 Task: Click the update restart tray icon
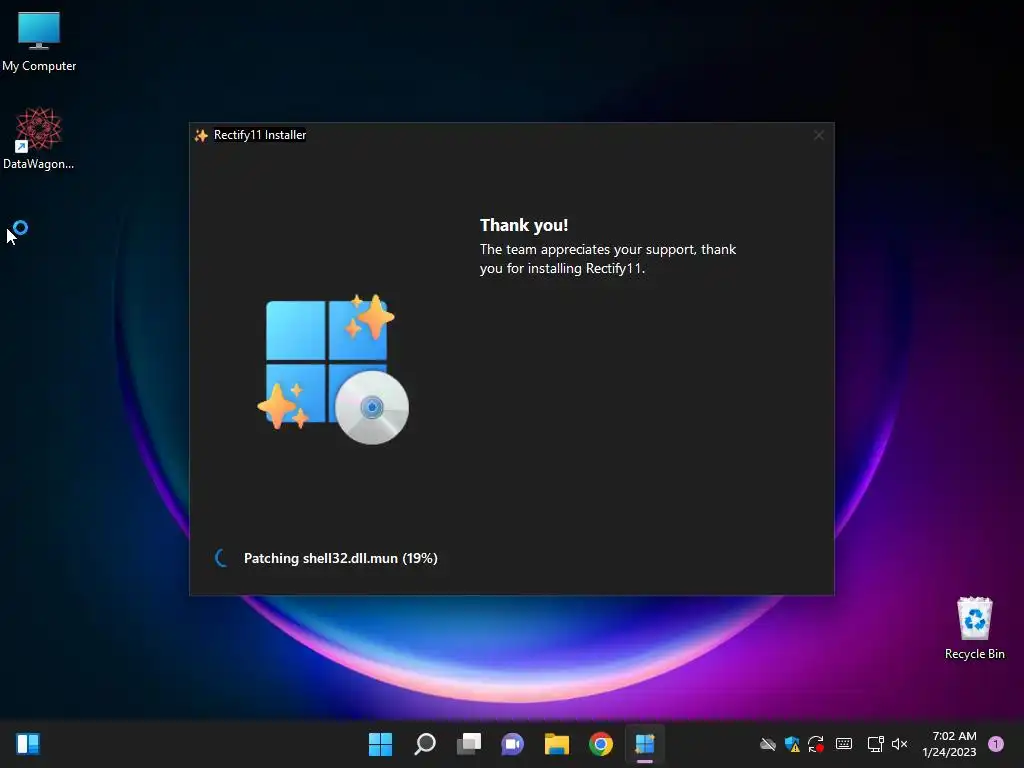pyautogui.click(x=816, y=744)
